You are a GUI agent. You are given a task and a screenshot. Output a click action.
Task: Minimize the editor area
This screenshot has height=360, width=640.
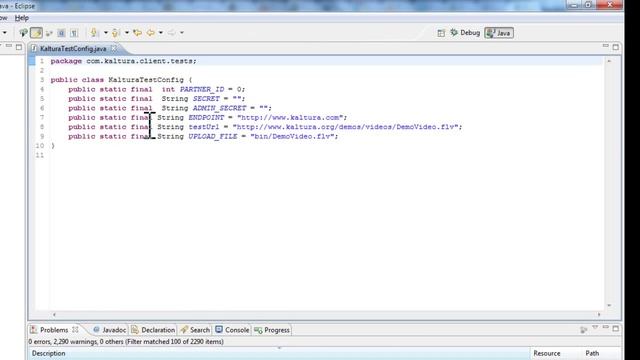pyautogui.click(x=606, y=46)
